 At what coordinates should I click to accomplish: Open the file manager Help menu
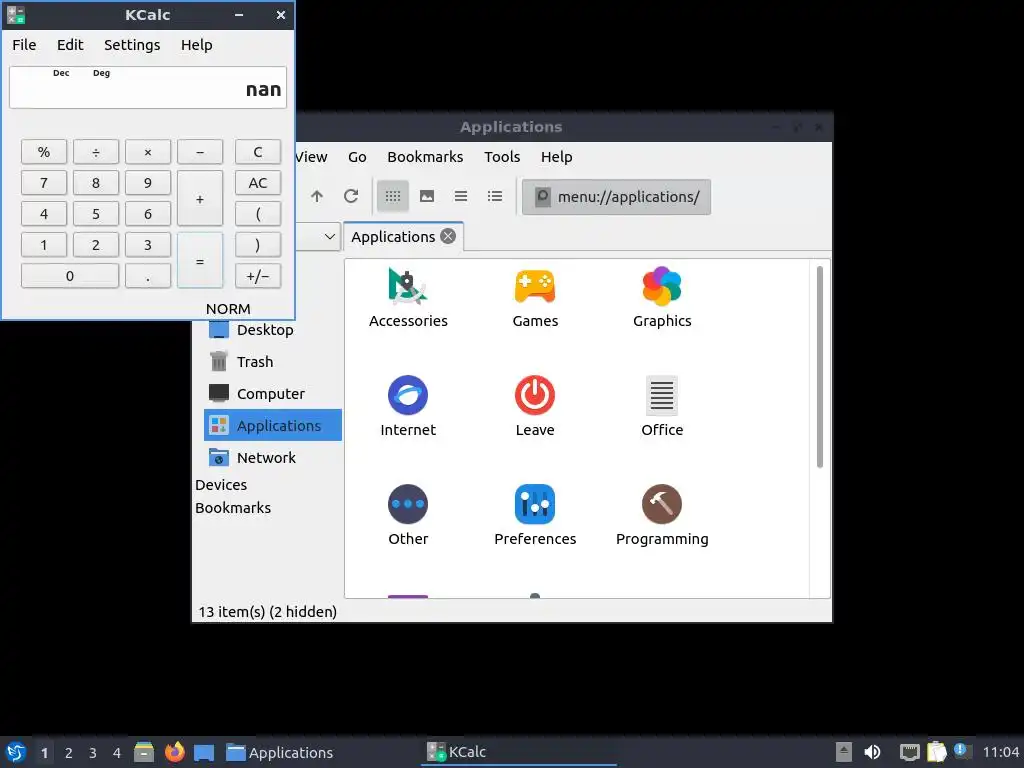click(x=556, y=157)
